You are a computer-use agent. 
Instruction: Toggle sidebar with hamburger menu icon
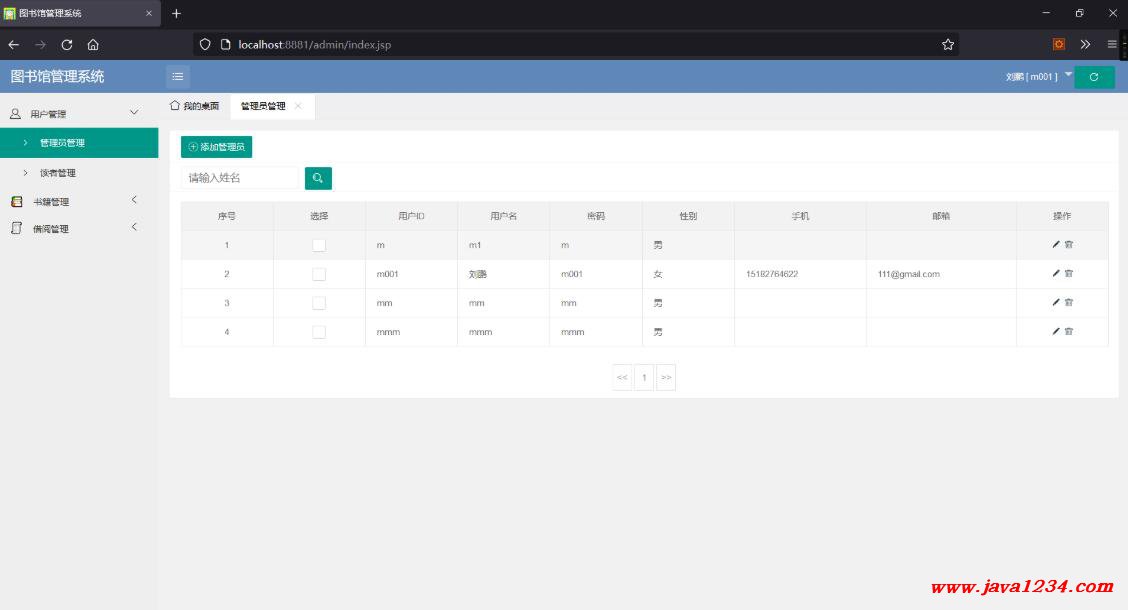(178, 76)
